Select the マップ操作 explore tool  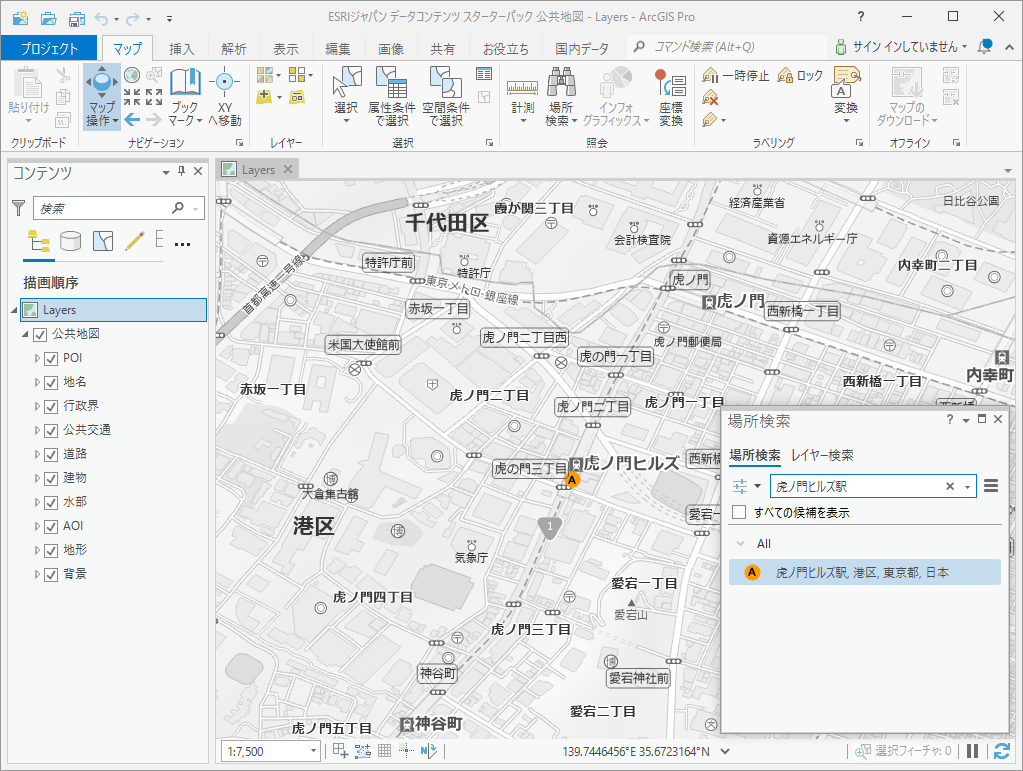coord(101,86)
